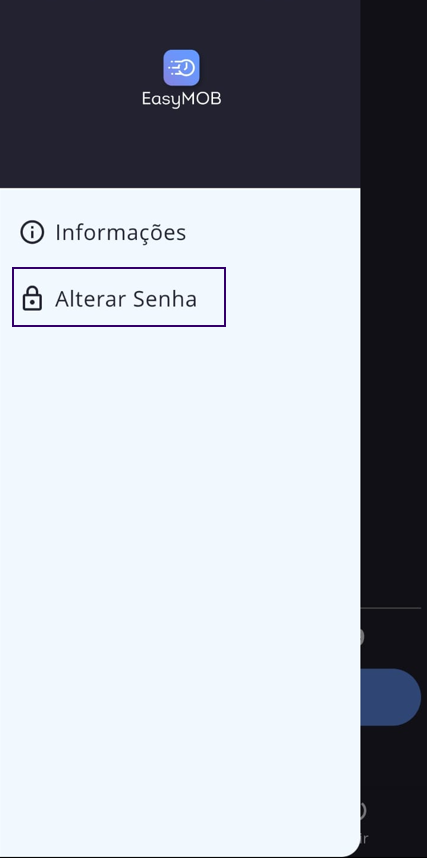Click the padlock icon beside Alterar Senha
Screen dimensions: 427x858
coord(32,298)
